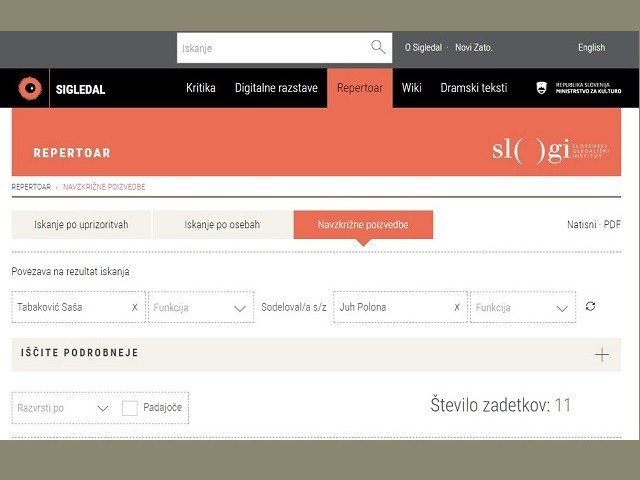Clear Tabaković Saša with the x icon
Viewport: 640px width, 480px height.
tap(135, 307)
